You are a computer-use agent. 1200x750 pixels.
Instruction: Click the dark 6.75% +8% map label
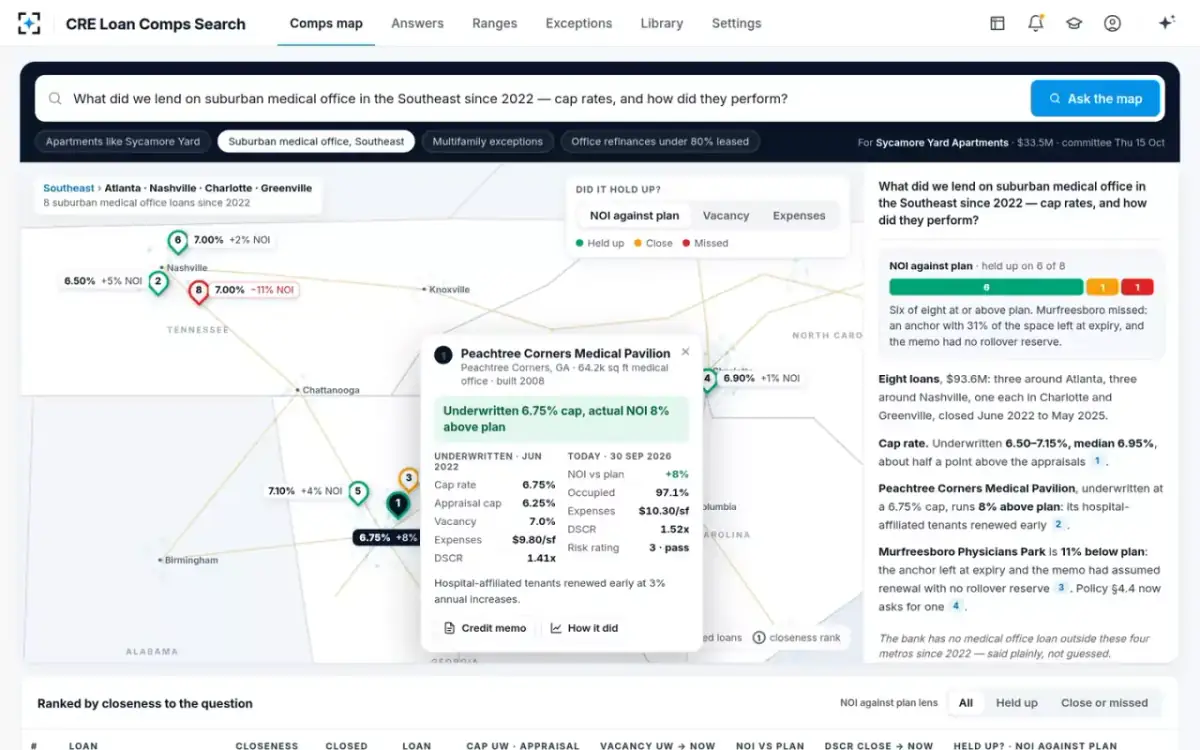[x=387, y=537]
